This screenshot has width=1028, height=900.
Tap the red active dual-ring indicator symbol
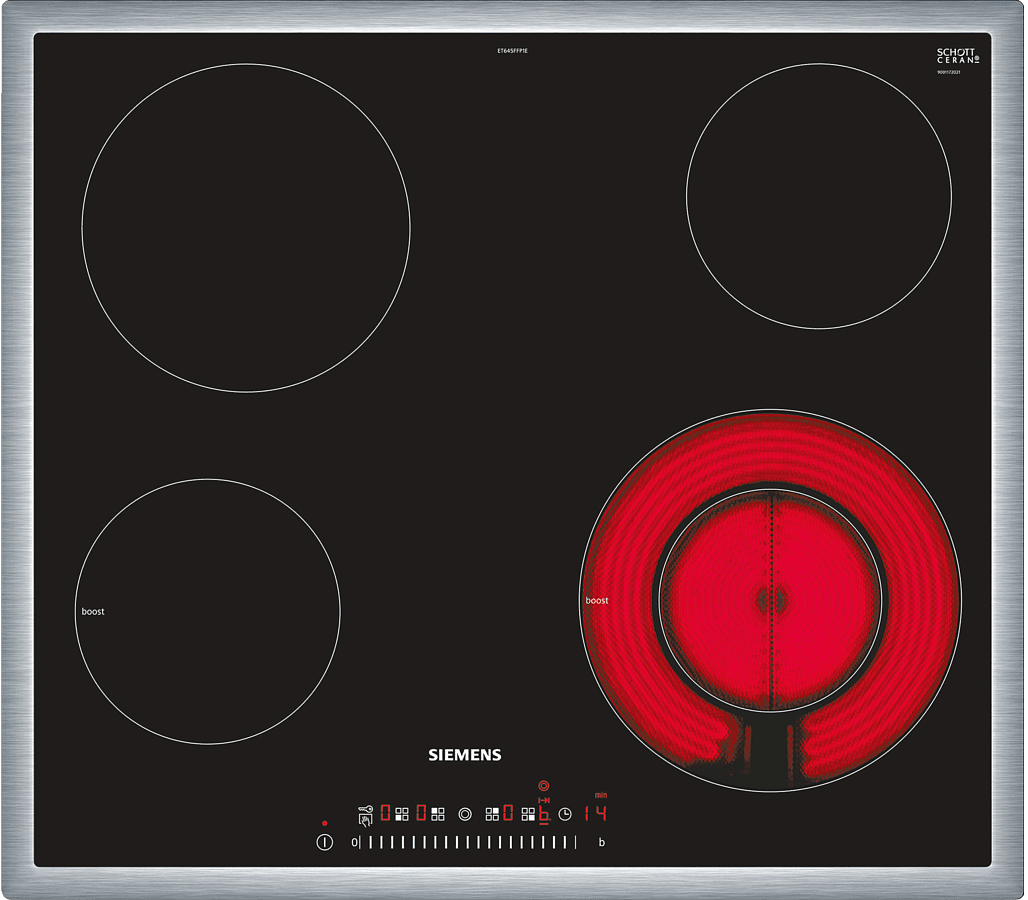point(544,786)
